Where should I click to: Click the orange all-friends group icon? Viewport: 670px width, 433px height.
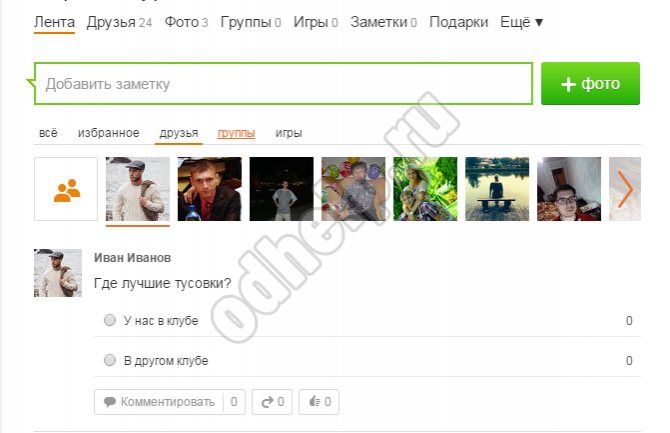pyautogui.click(x=67, y=190)
